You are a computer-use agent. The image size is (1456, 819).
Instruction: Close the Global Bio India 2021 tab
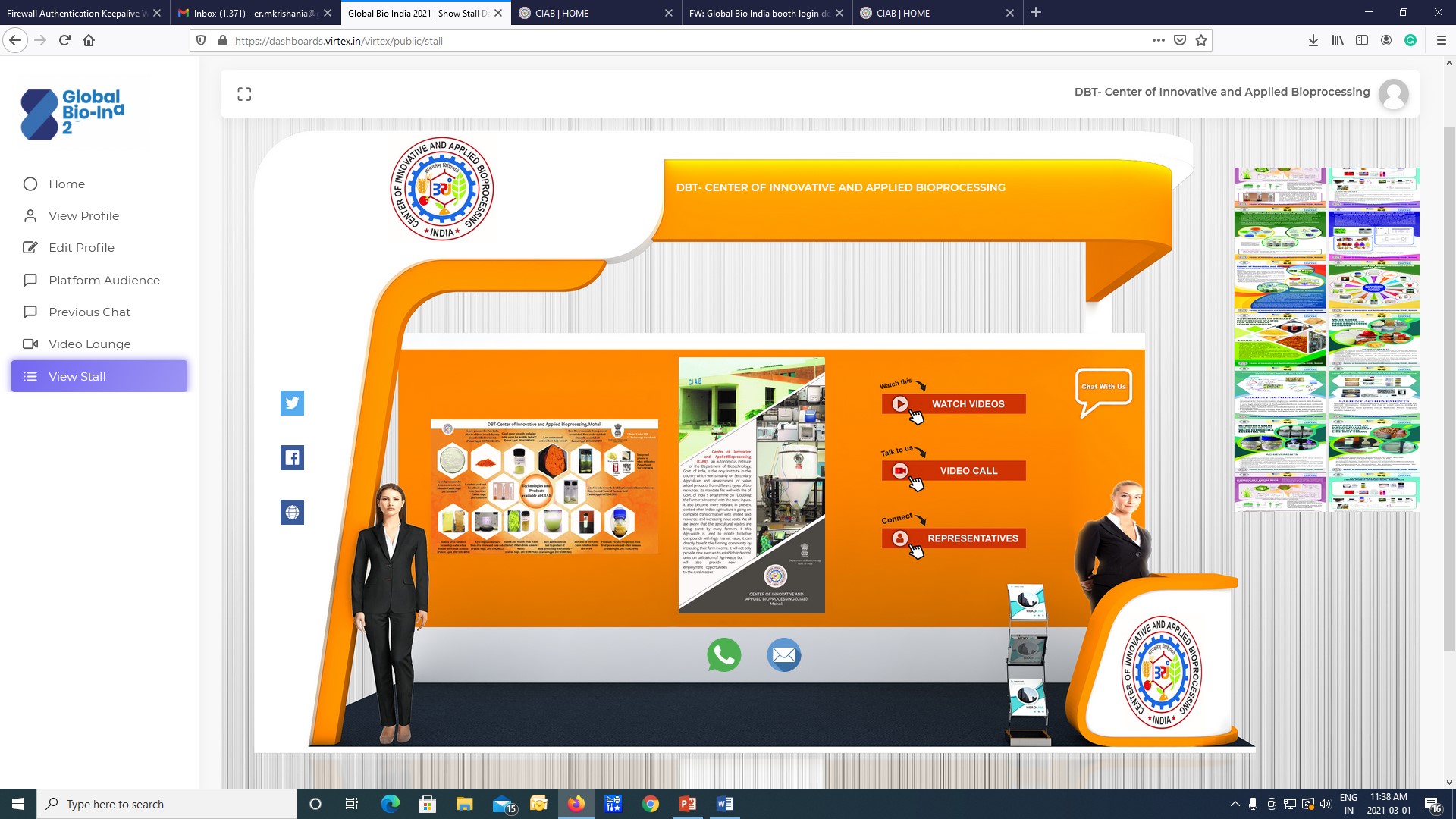click(x=498, y=13)
